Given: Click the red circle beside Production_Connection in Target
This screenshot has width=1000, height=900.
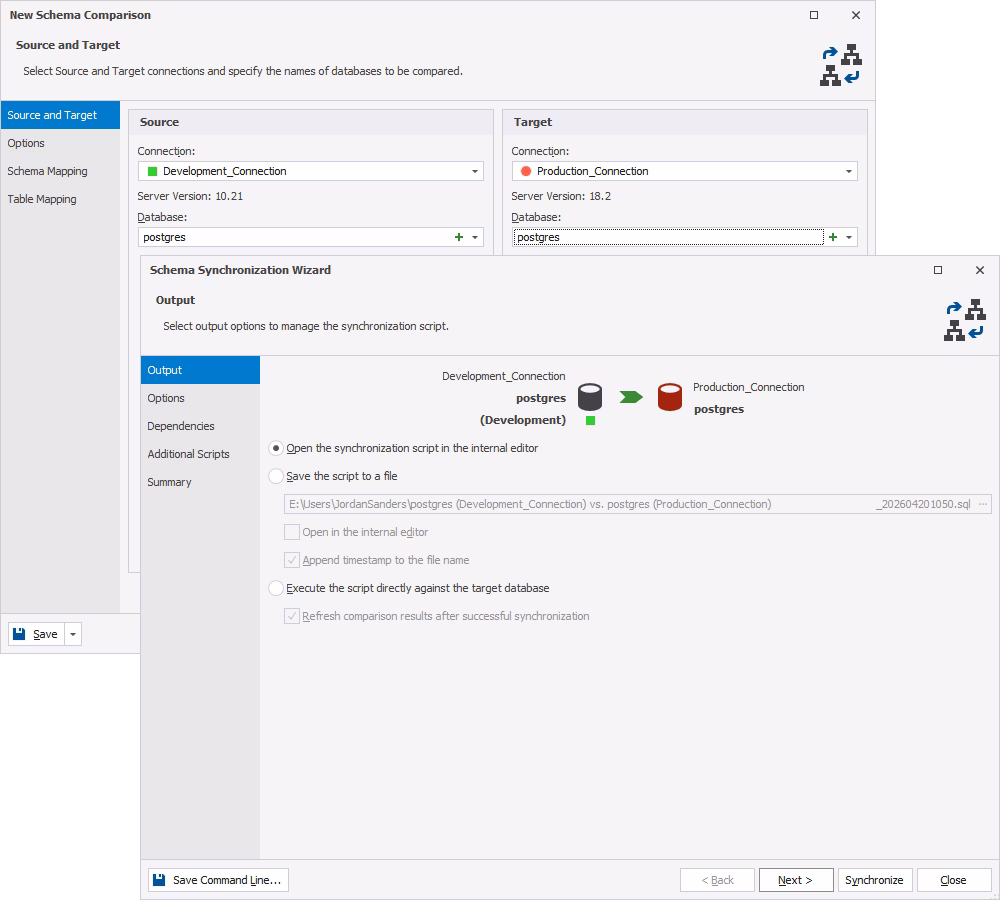Looking at the screenshot, I should 526,171.
